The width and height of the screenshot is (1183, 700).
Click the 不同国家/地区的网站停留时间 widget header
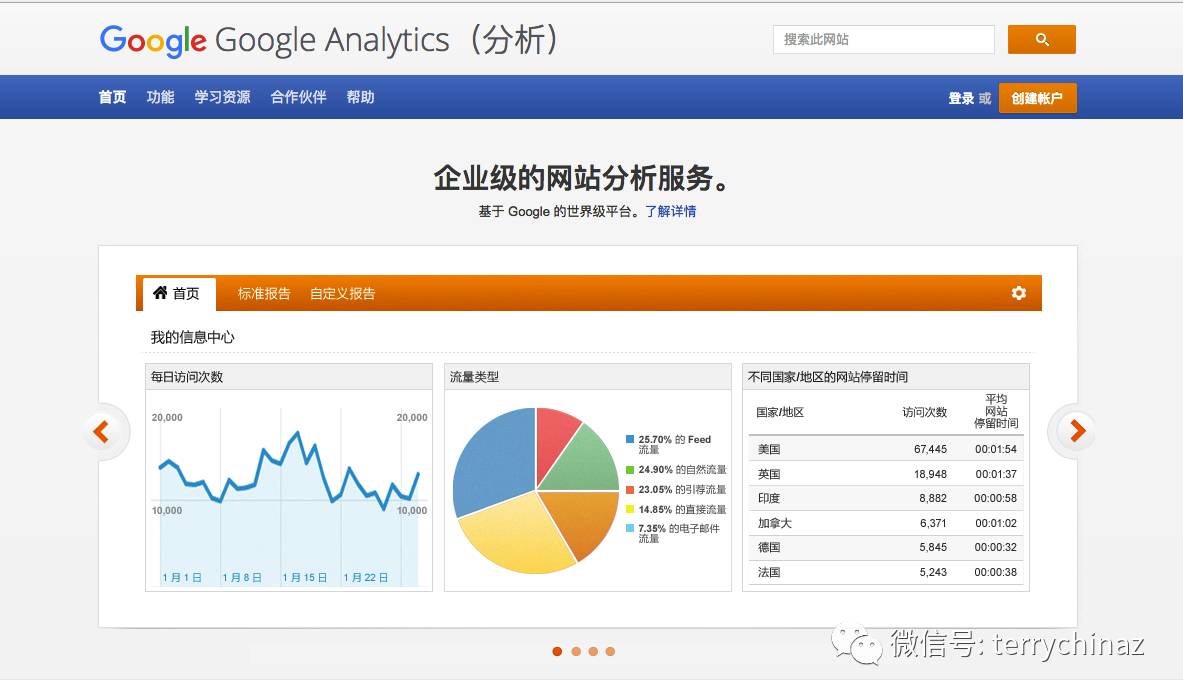point(886,376)
